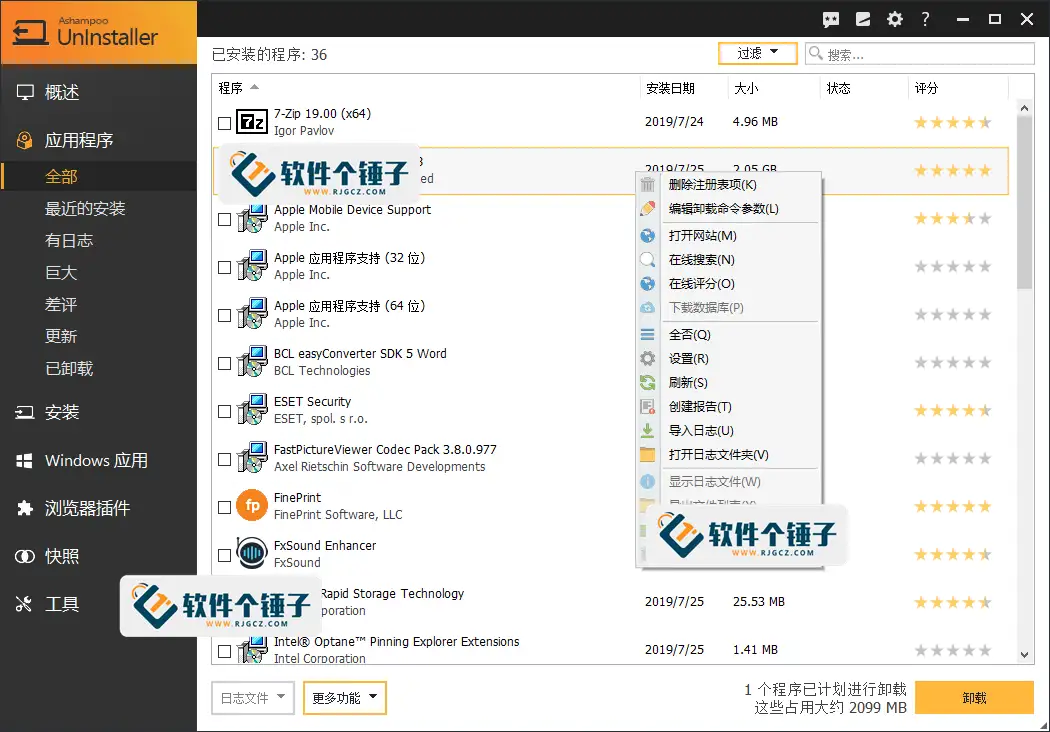This screenshot has height=732, width=1050.
Task: Set star rating for FinePrint
Action: click(953, 506)
